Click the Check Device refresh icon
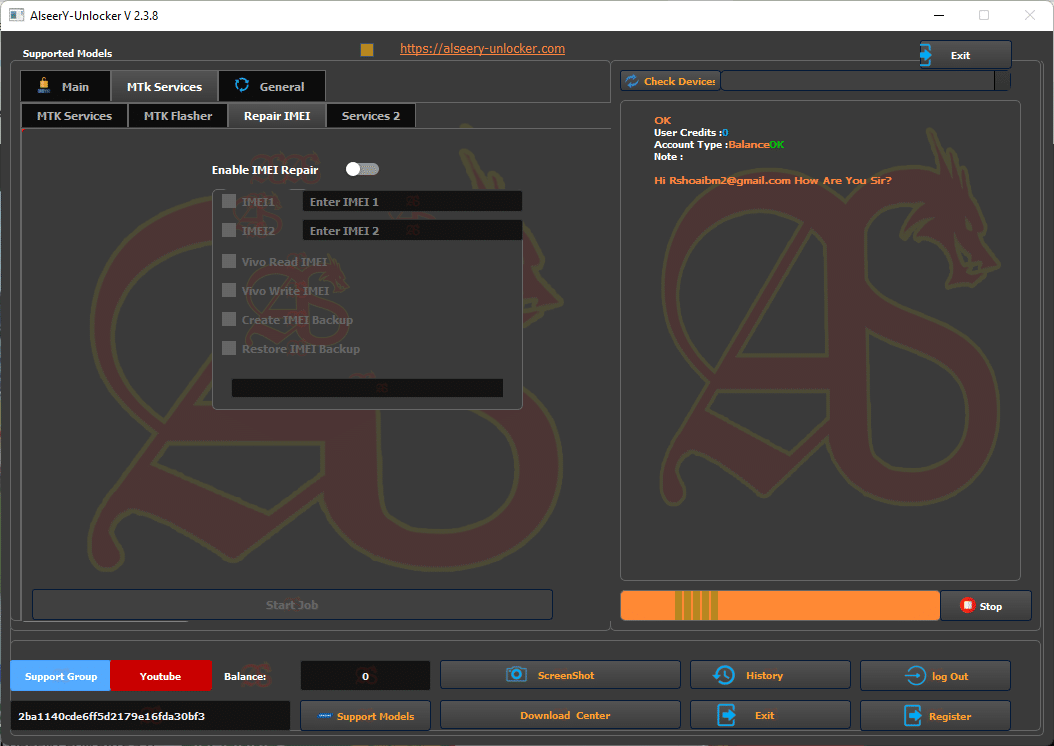Viewport: 1054px width, 746px height. coord(632,81)
